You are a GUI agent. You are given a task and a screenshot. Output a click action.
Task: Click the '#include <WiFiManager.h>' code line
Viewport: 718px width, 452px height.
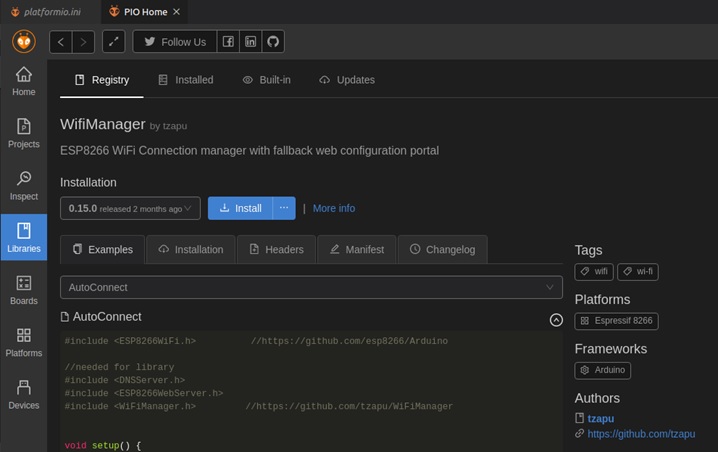coord(130,406)
